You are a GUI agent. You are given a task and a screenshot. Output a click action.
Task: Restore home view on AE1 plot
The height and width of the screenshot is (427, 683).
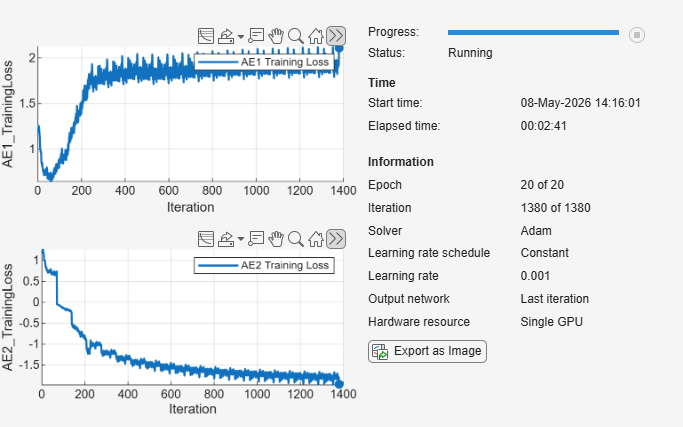316,36
